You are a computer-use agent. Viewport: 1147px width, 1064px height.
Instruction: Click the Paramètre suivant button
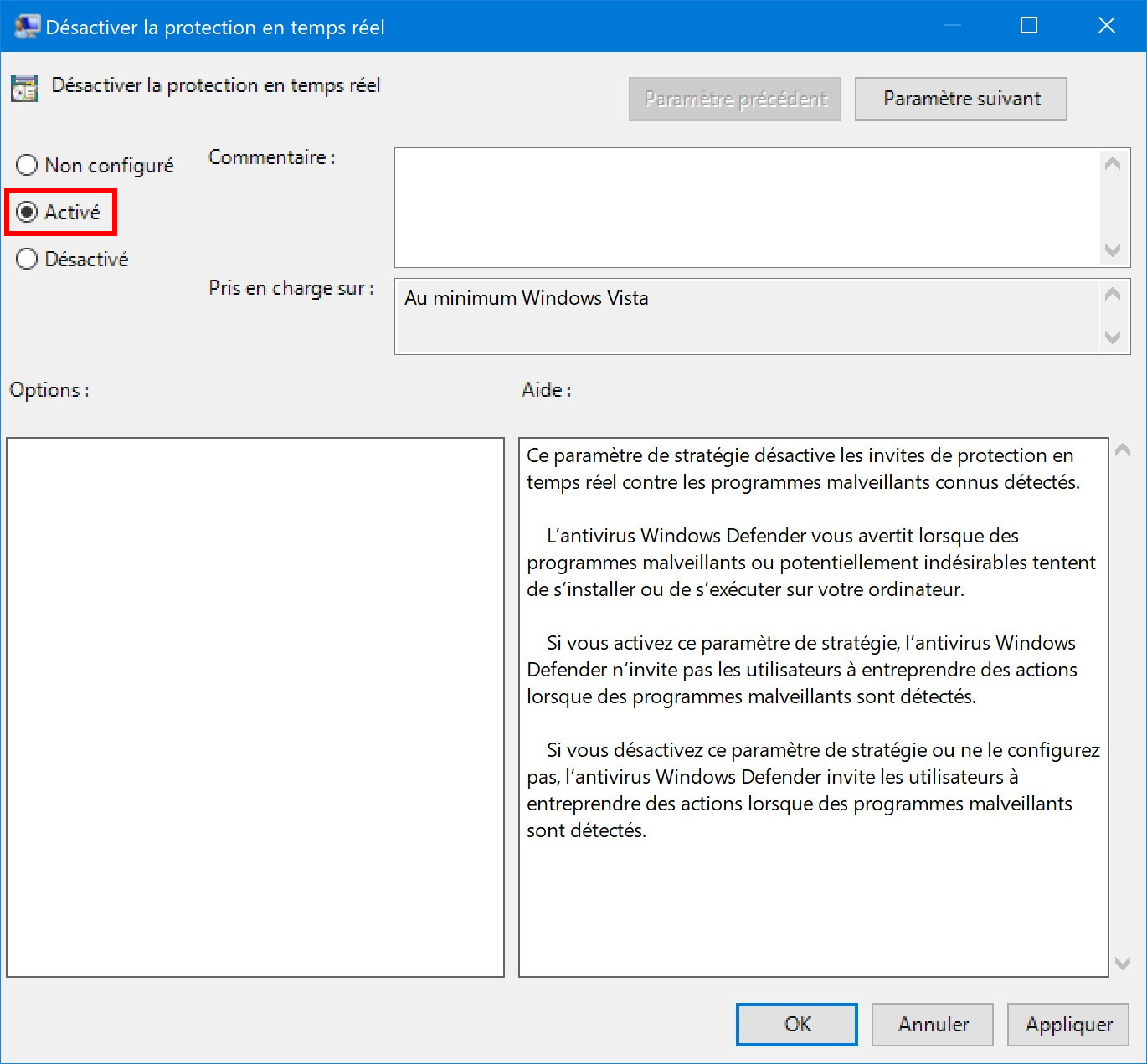961,99
